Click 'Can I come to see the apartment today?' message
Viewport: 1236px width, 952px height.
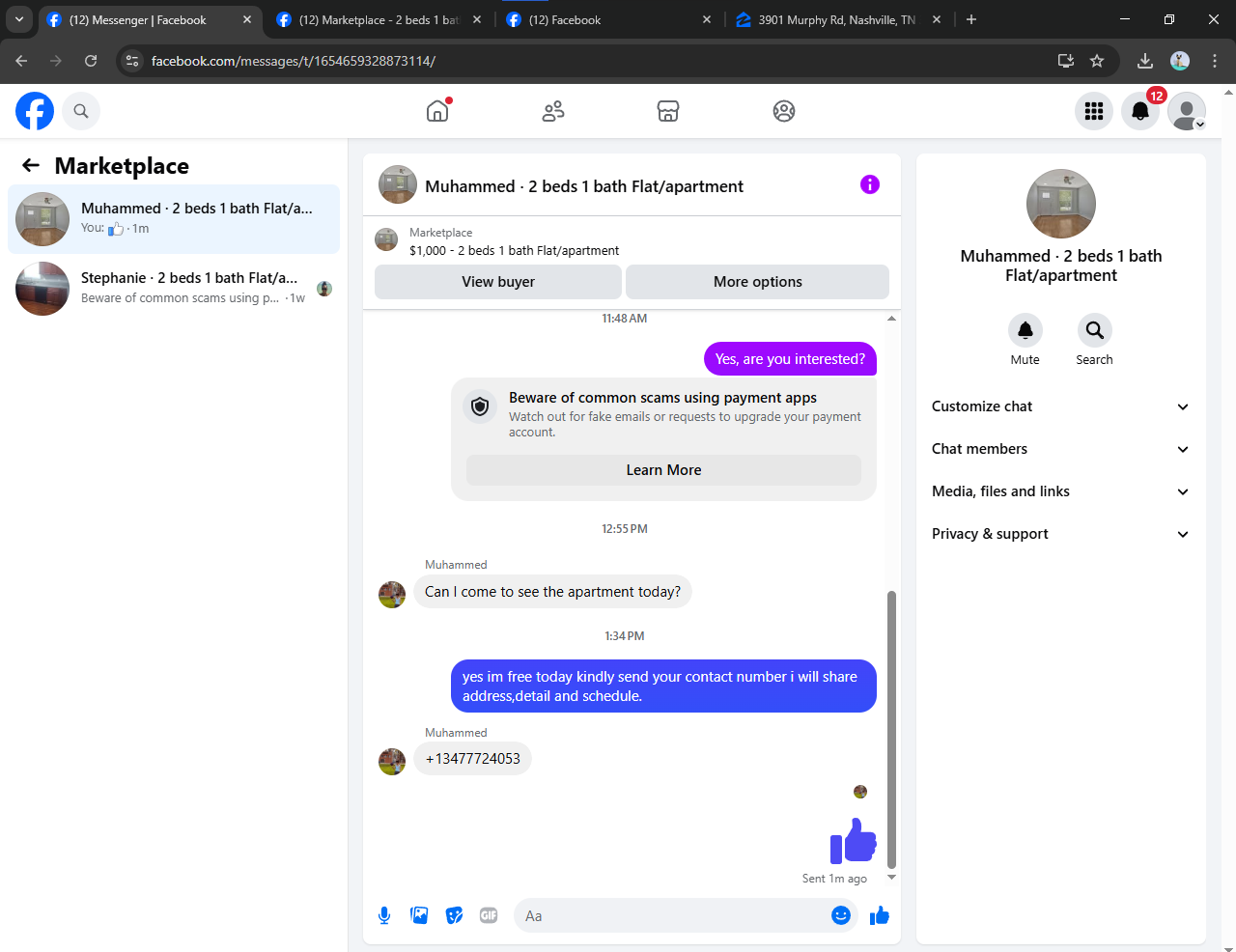coord(552,592)
